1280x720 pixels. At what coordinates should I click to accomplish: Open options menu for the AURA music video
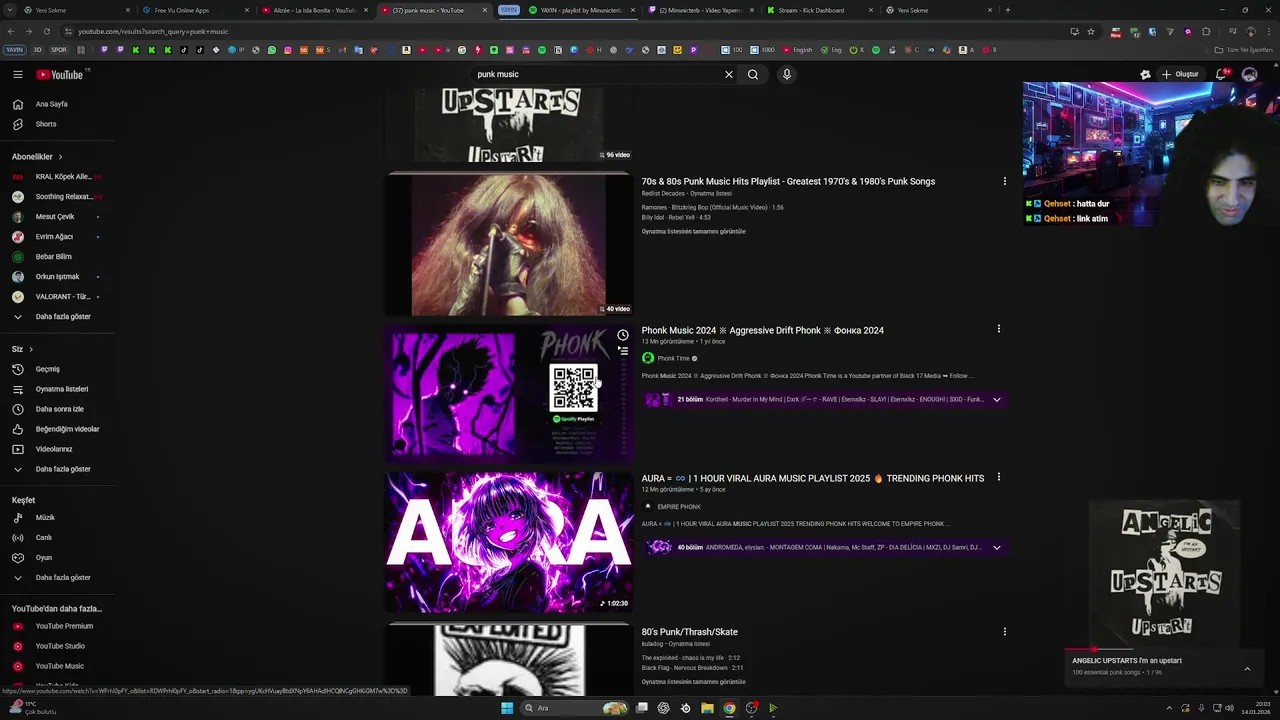click(998, 478)
